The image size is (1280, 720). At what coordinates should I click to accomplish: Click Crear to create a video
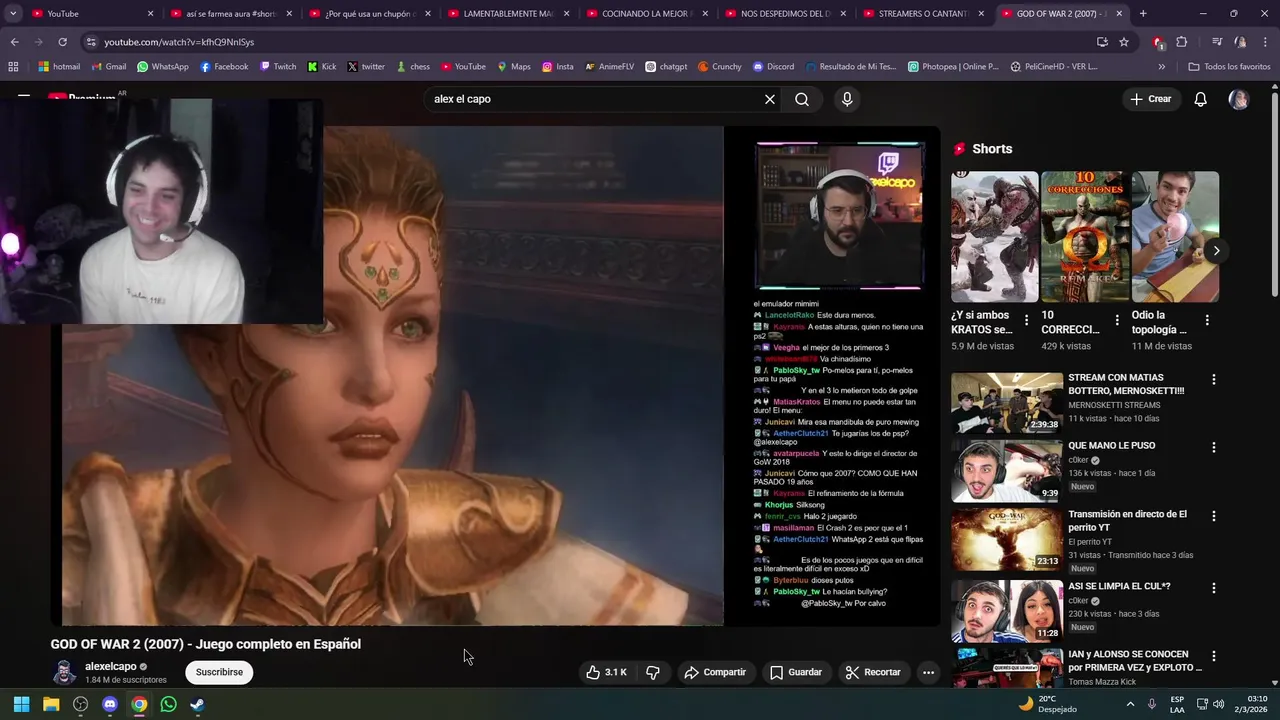1150,99
